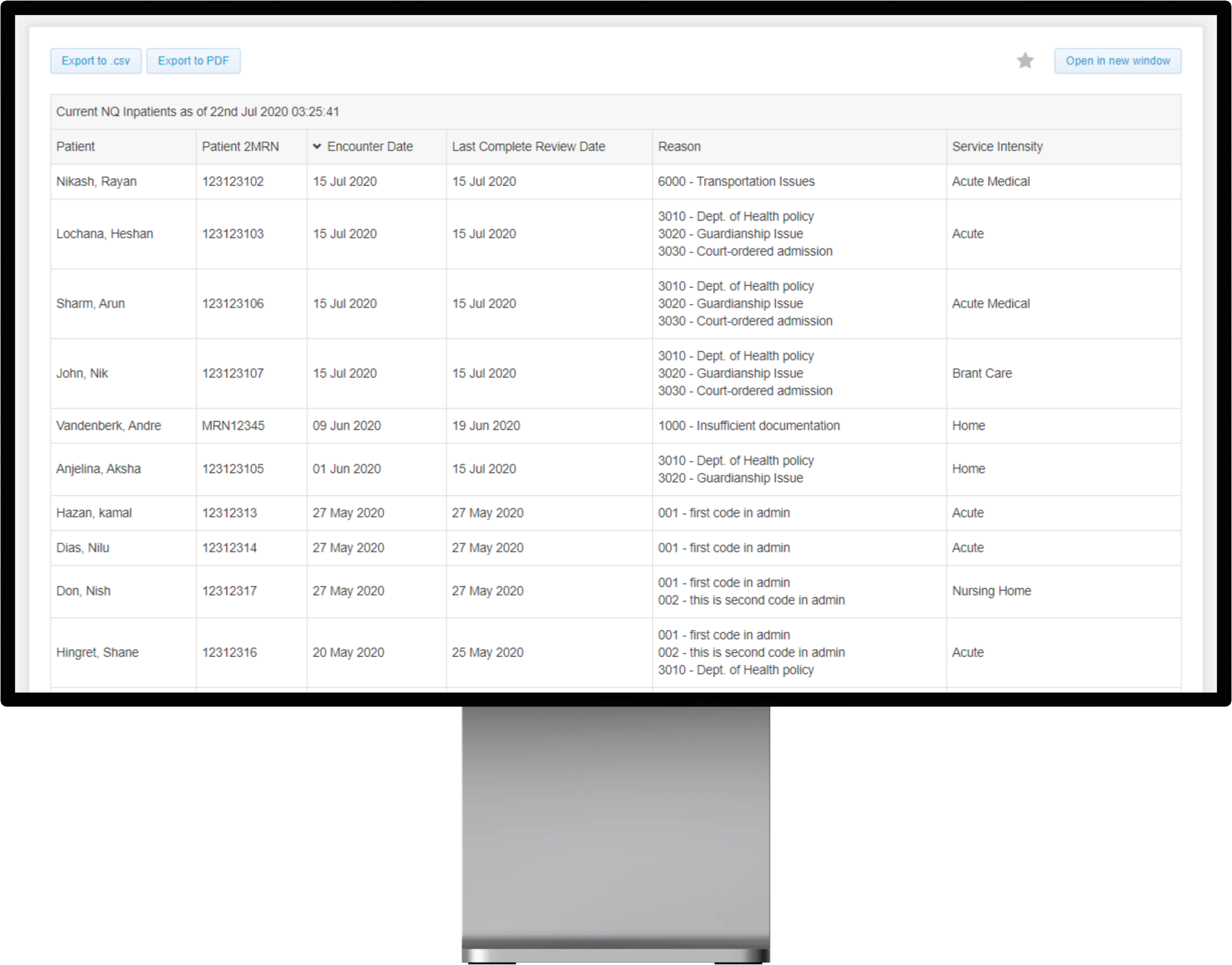The image size is (1232, 965).
Task: Click reason 1000 - Insufficient documentation
Action: tap(750, 426)
